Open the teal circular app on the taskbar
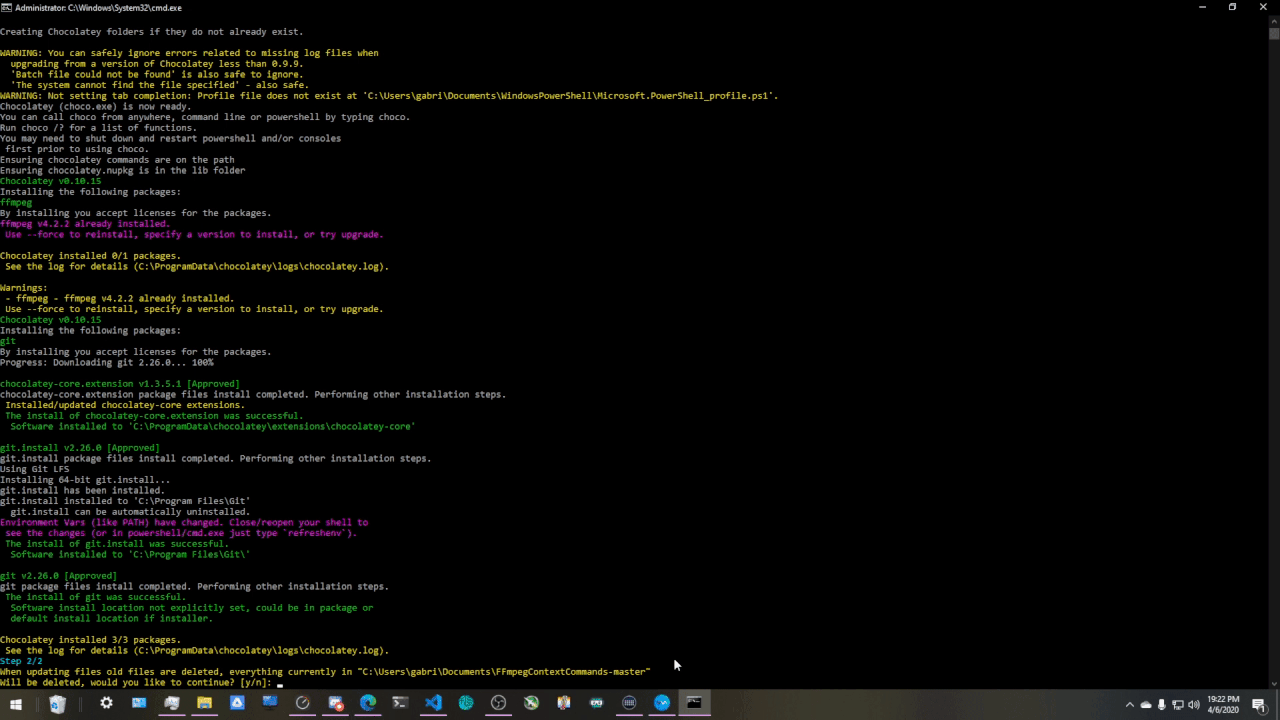The width and height of the screenshot is (1280, 720). click(466, 703)
